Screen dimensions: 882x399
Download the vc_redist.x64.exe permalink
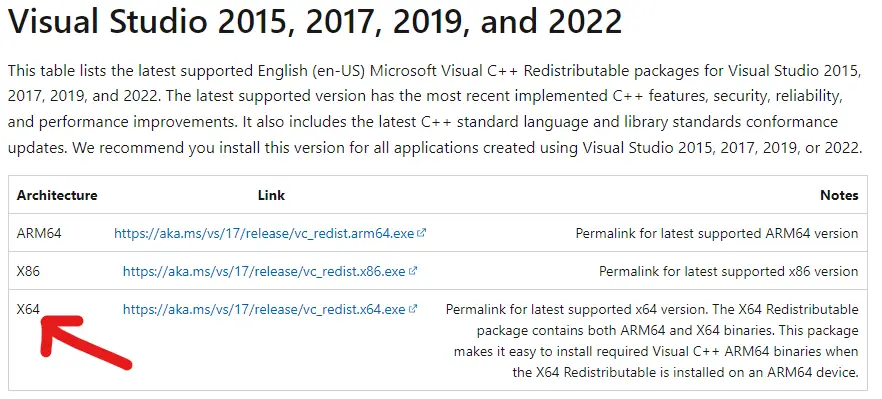pyautogui.click(x=264, y=309)
